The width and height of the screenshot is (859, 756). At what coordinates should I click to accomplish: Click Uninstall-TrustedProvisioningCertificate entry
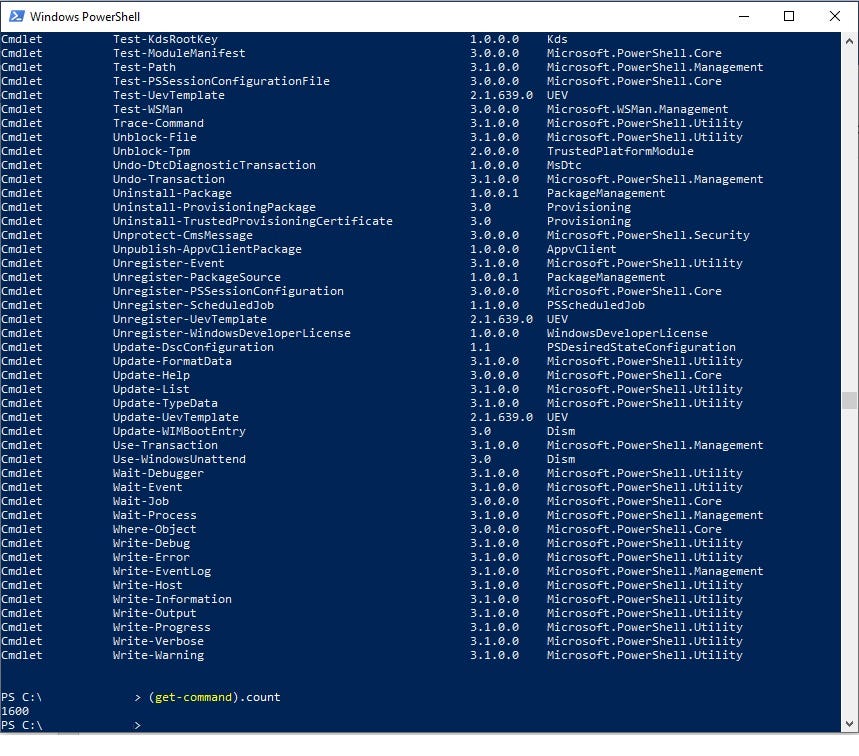click(253, 221)
